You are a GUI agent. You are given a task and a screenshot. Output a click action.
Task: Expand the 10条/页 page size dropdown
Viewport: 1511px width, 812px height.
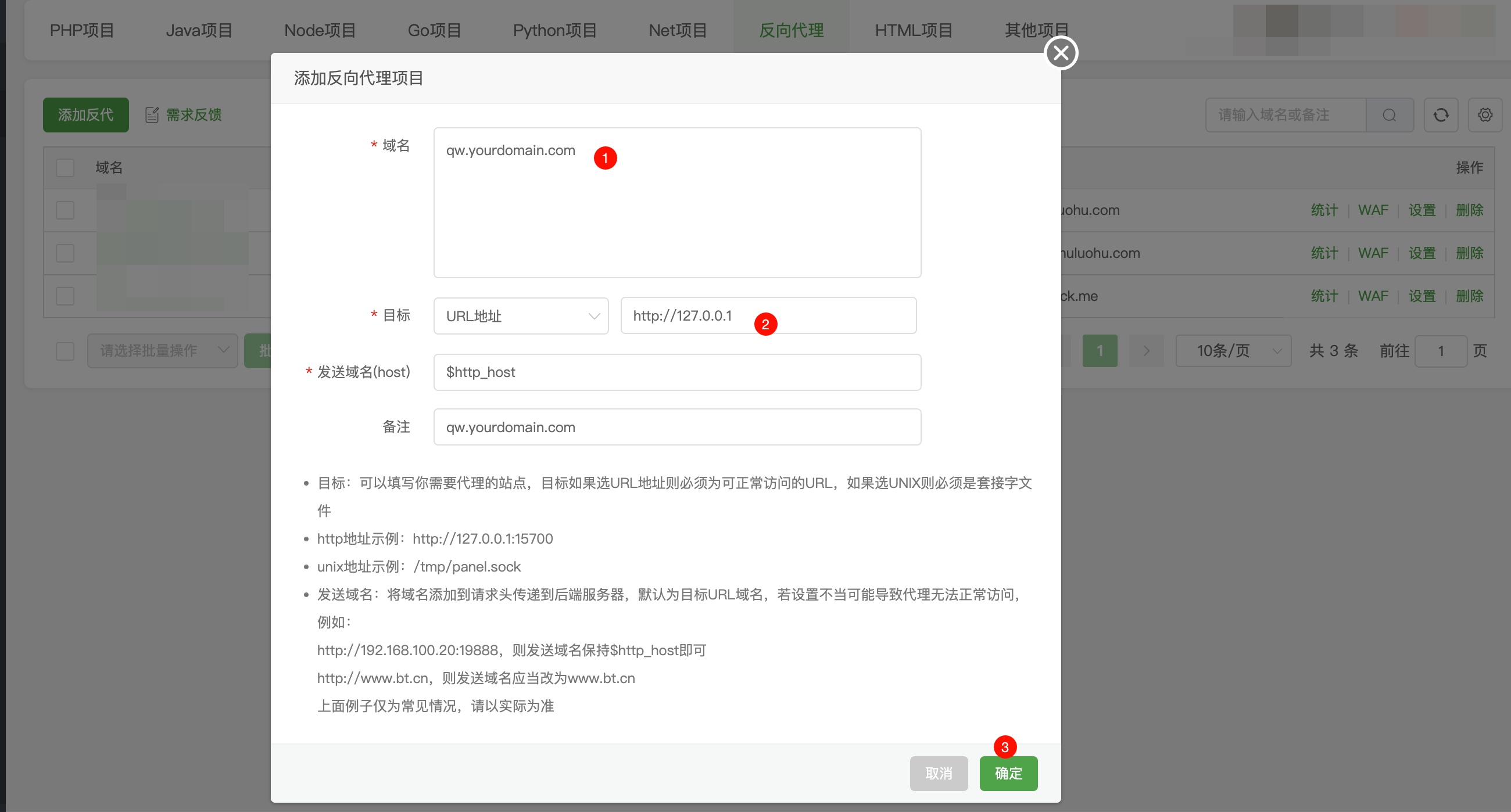click(1233, 351)
